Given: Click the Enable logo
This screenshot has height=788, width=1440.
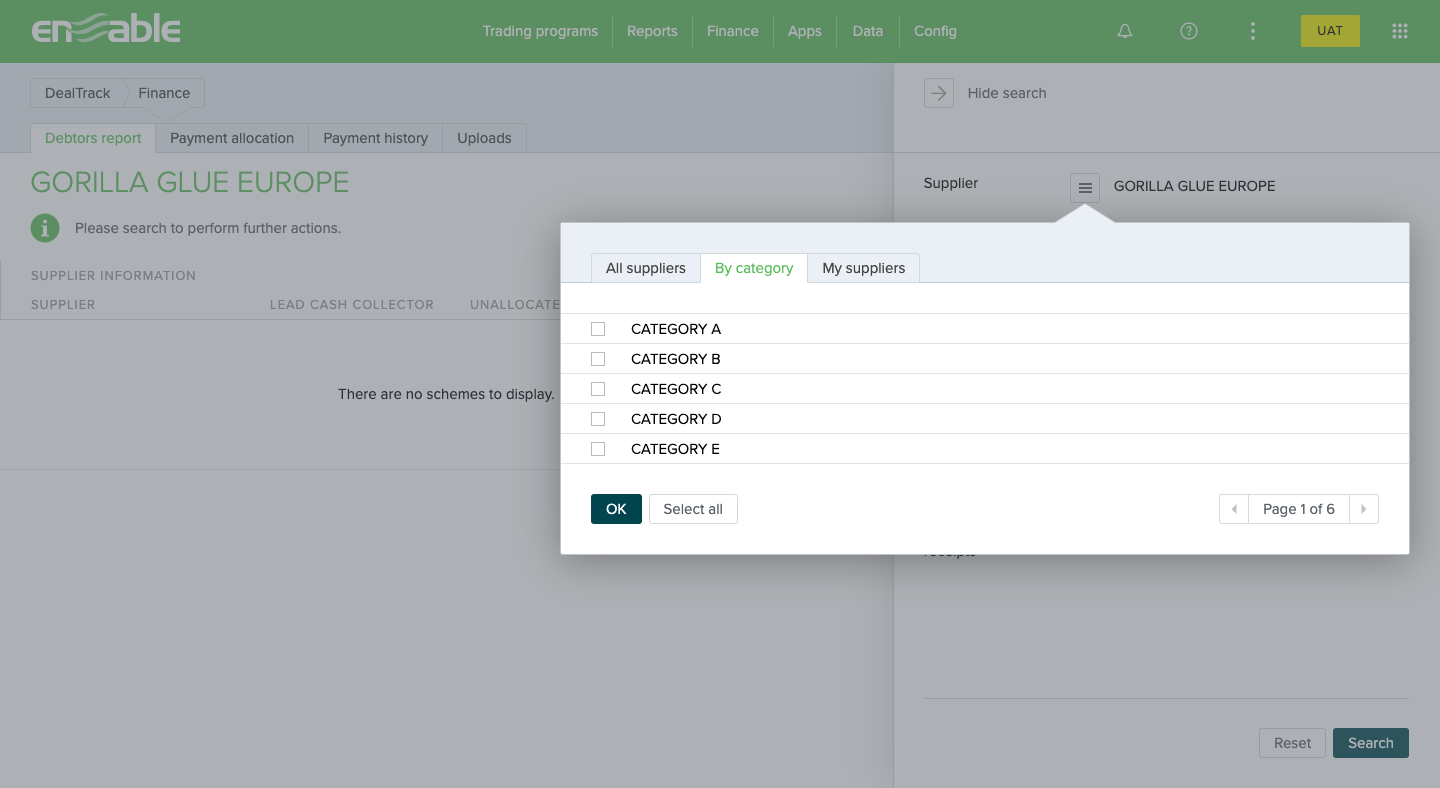Looking at the screenshot, I should click(x=106, y=30).
